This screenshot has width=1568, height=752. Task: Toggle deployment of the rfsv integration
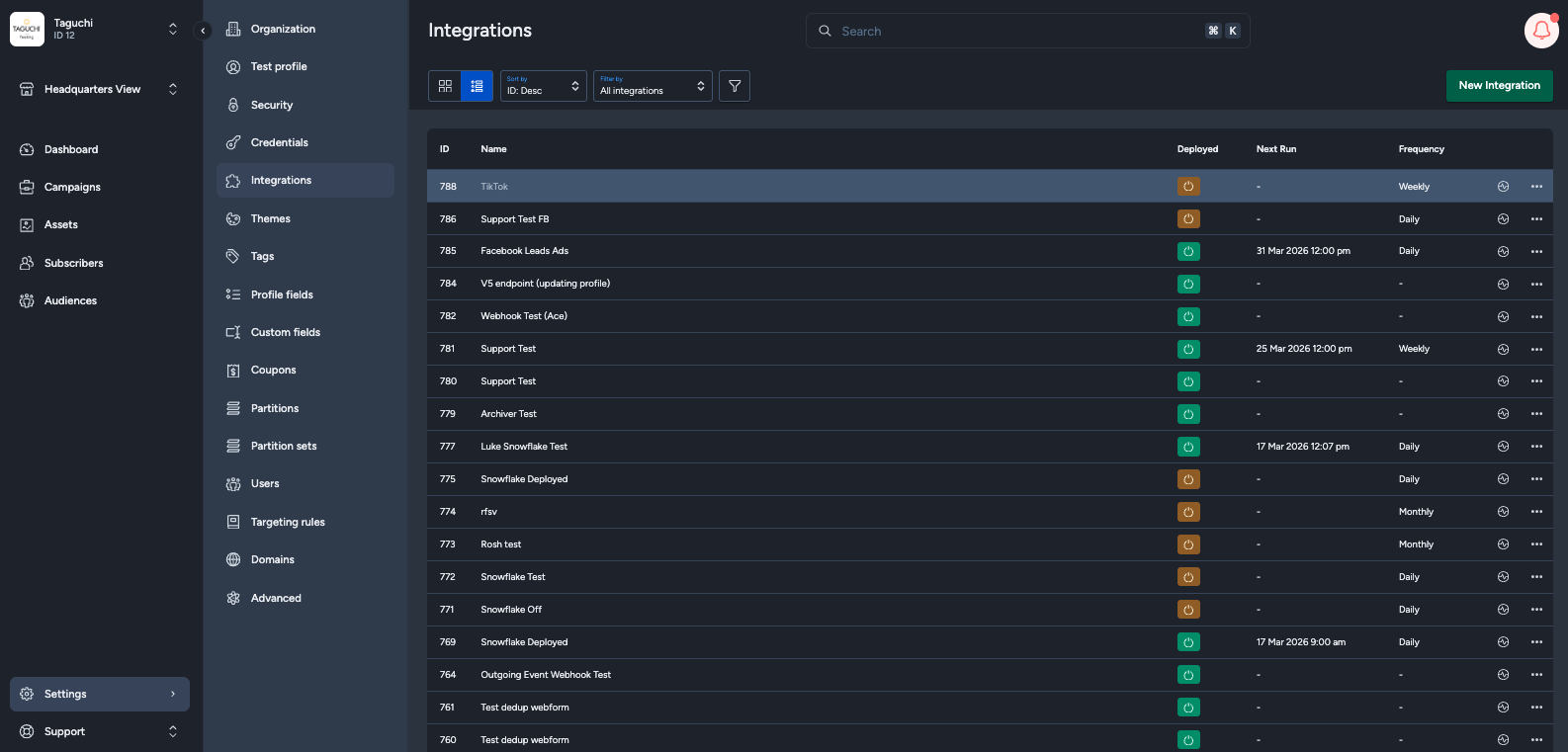point(1188,512)
